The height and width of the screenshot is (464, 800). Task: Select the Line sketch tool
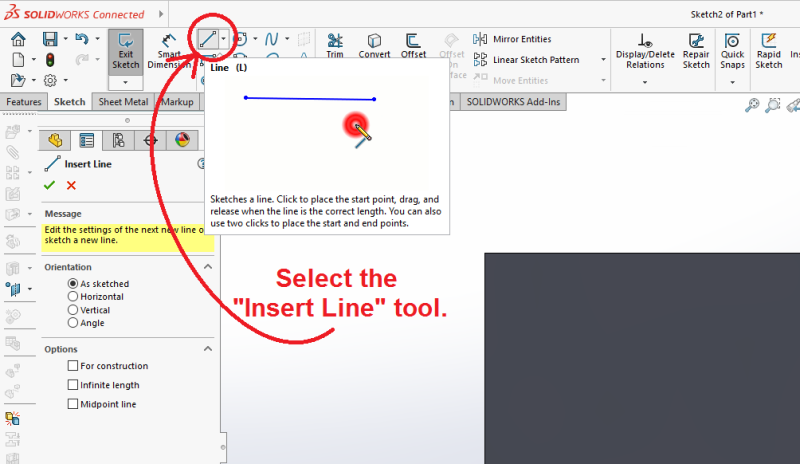[x=208, y=39]
